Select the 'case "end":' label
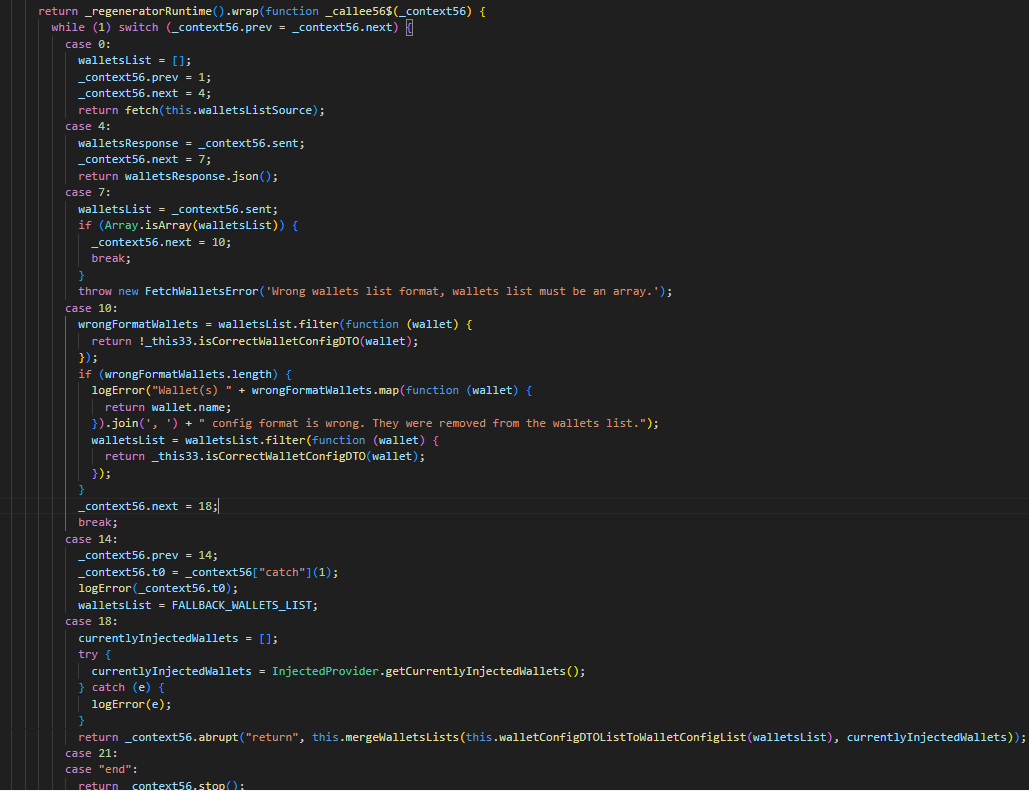The width and height of the screenshot is (1029, 791). 101,769
